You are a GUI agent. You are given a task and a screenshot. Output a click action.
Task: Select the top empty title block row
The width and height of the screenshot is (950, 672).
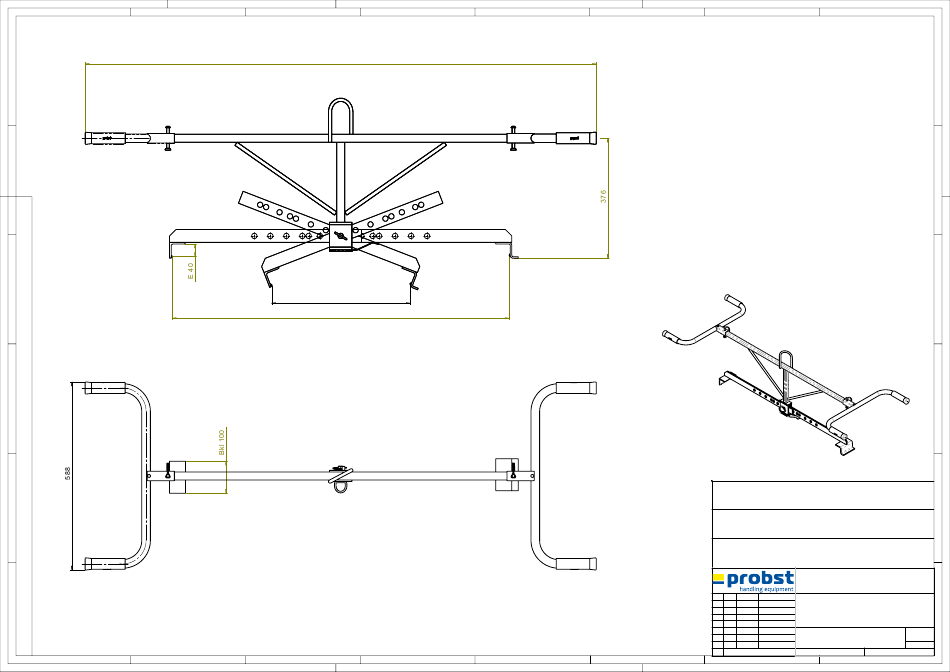(x=822, y=496)
